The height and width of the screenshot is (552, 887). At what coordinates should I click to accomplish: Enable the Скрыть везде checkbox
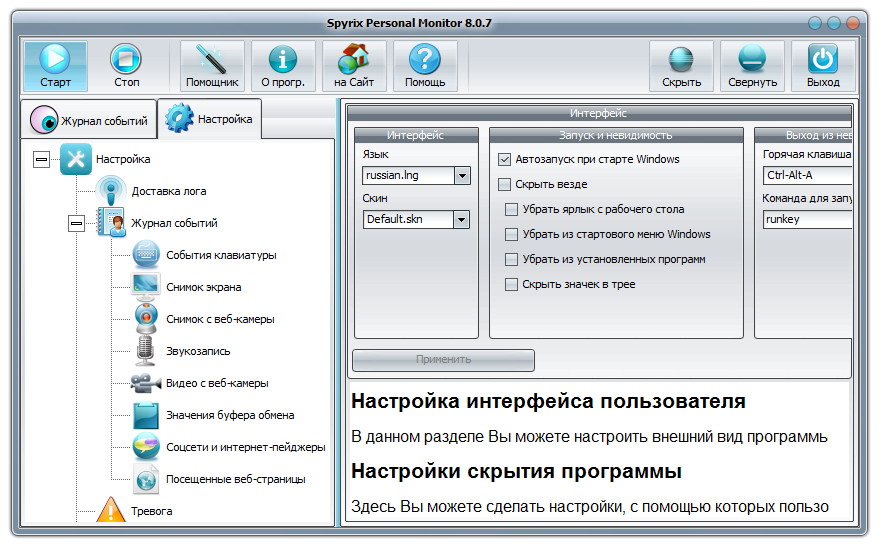(x=505, y=184)
